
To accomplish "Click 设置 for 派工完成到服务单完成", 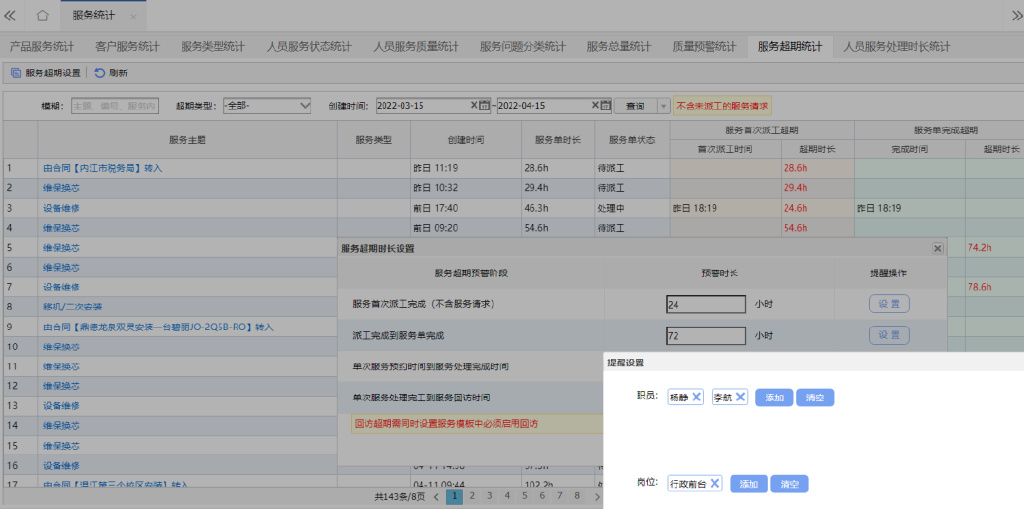I will 888,335.
